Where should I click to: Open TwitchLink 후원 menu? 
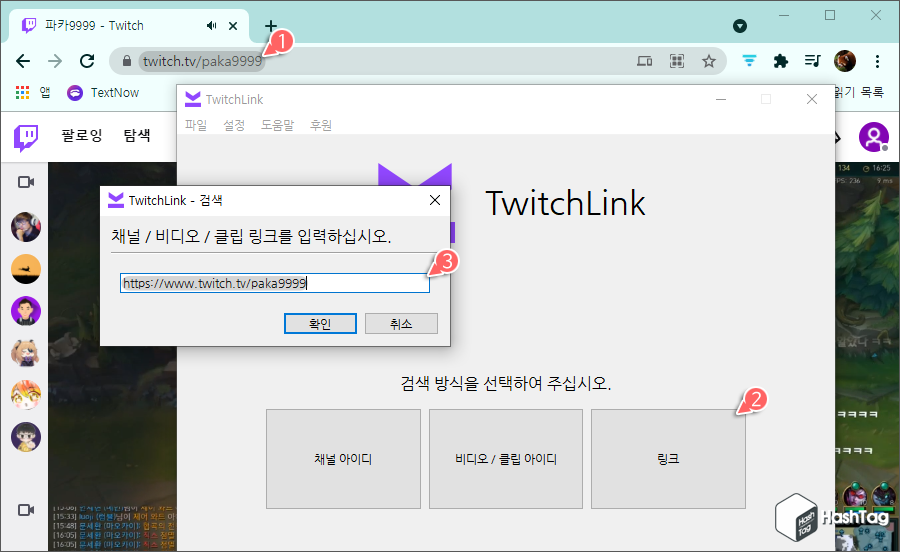tap(321, 125)
